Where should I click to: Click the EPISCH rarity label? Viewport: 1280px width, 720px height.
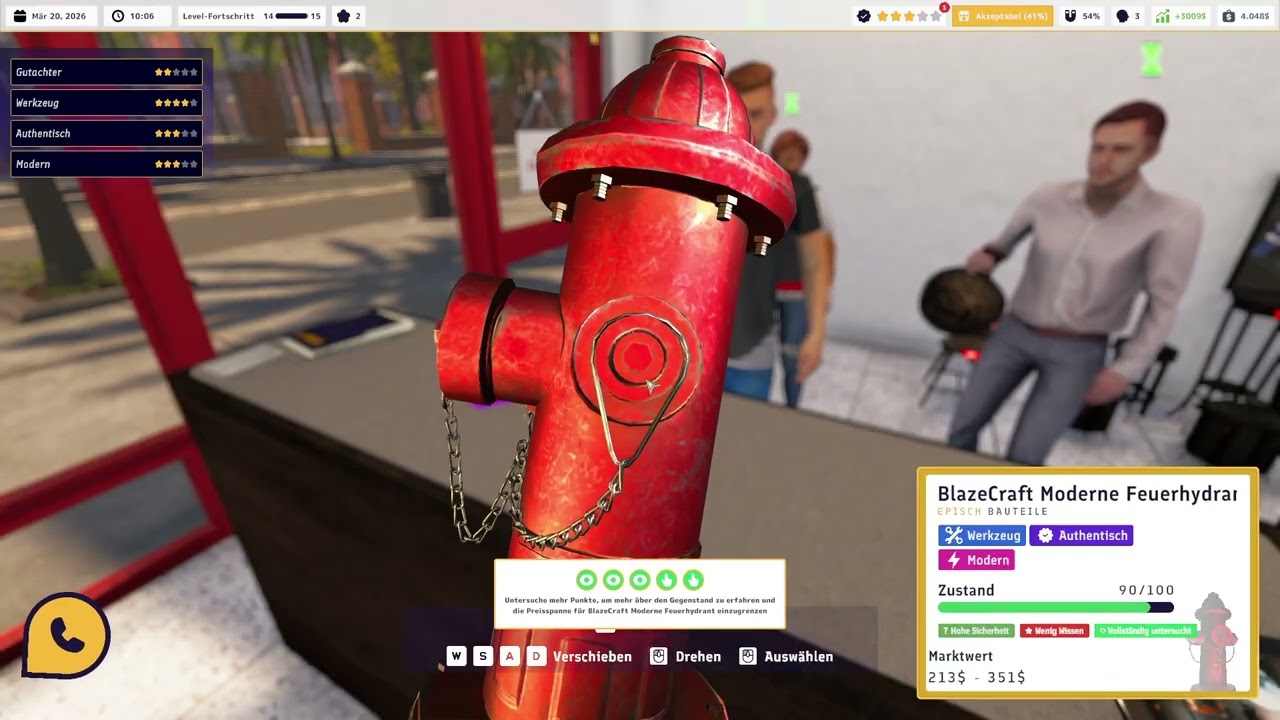coord(960,512)
